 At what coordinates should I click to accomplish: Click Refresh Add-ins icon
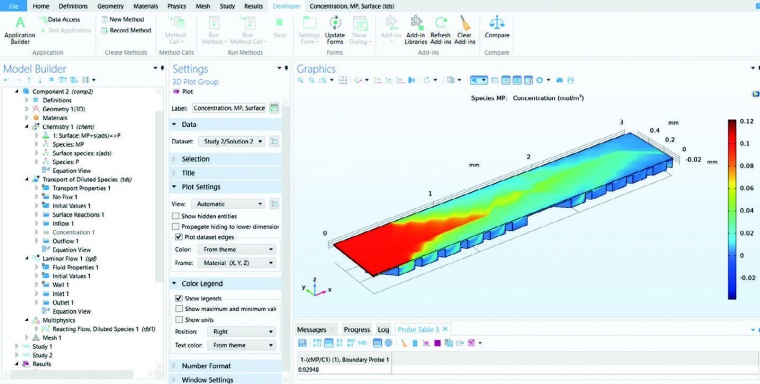pos(441,22)
